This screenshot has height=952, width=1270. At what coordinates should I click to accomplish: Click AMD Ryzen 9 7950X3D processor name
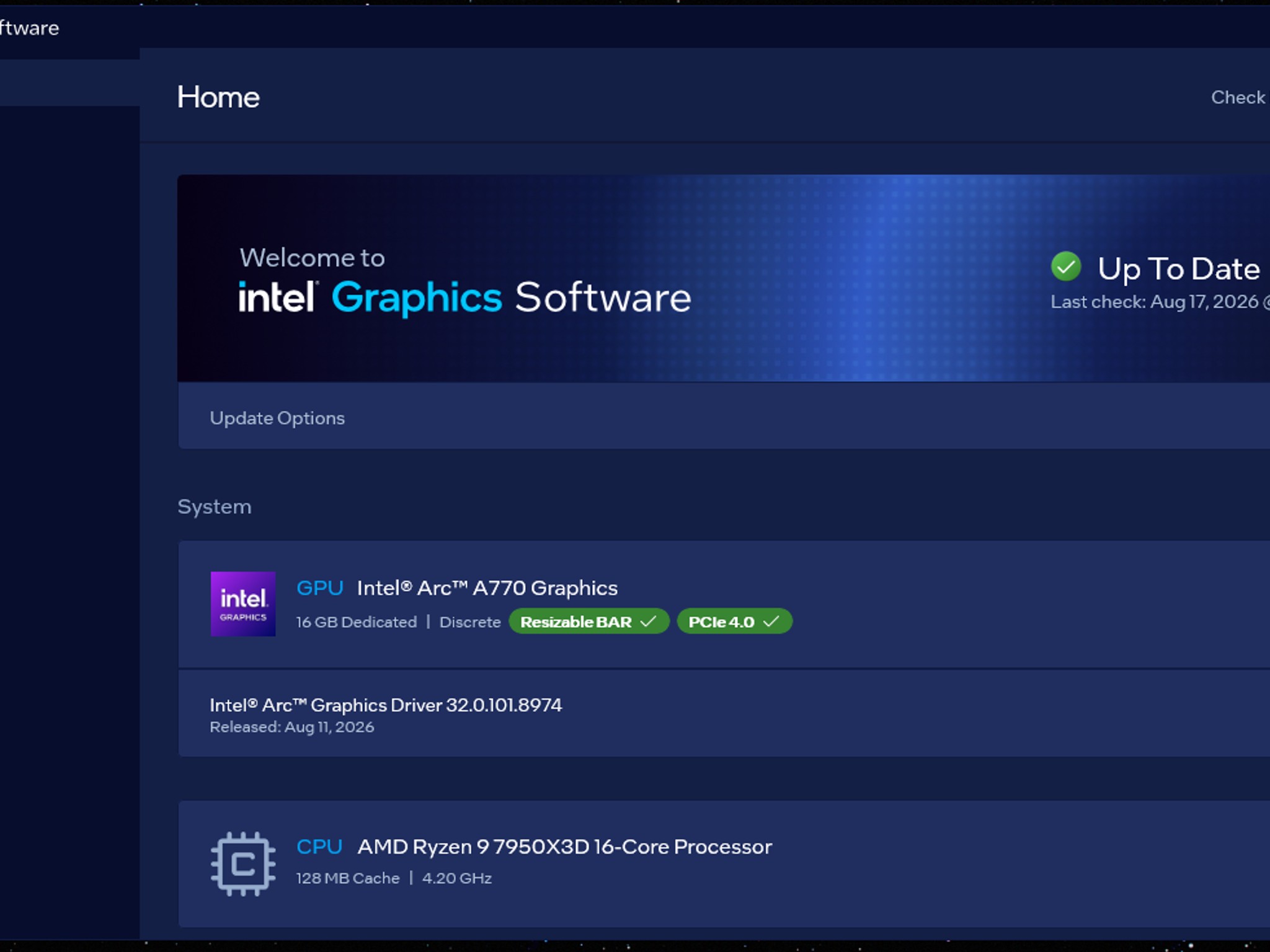click(x=565, y=847)
